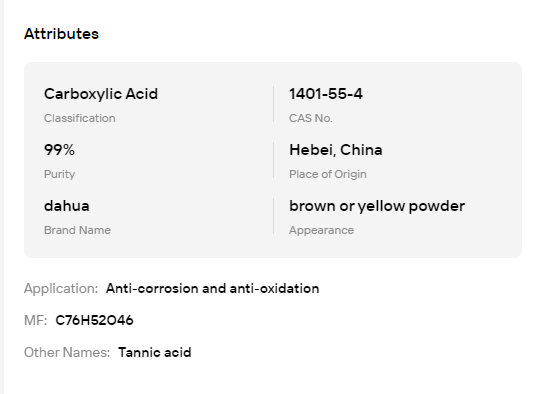Click the Other Names label
Image resolution: width=542 pixels, height=394 pixels.
point(67,353)
